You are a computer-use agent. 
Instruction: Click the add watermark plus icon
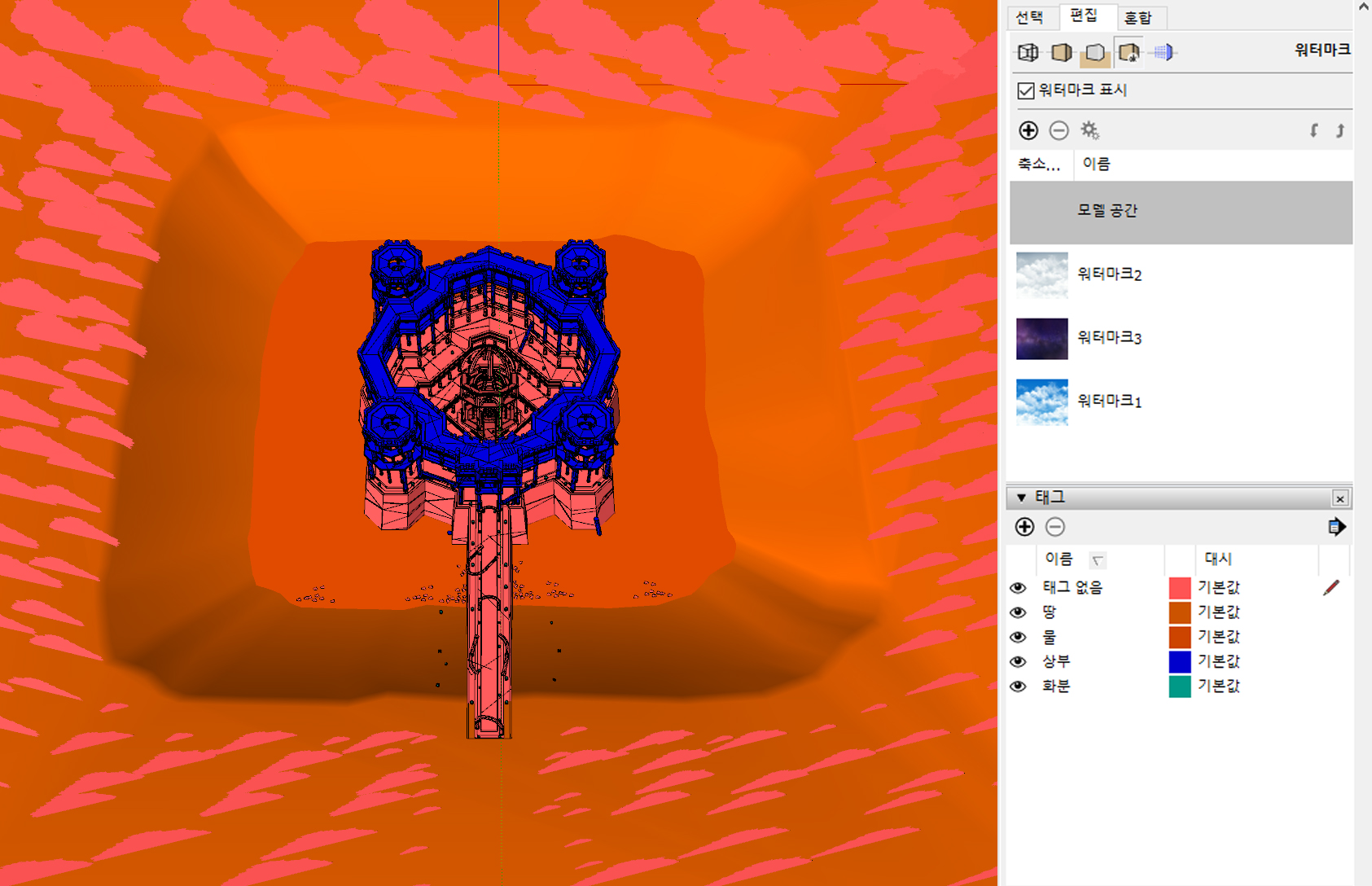pos(1028,130)
